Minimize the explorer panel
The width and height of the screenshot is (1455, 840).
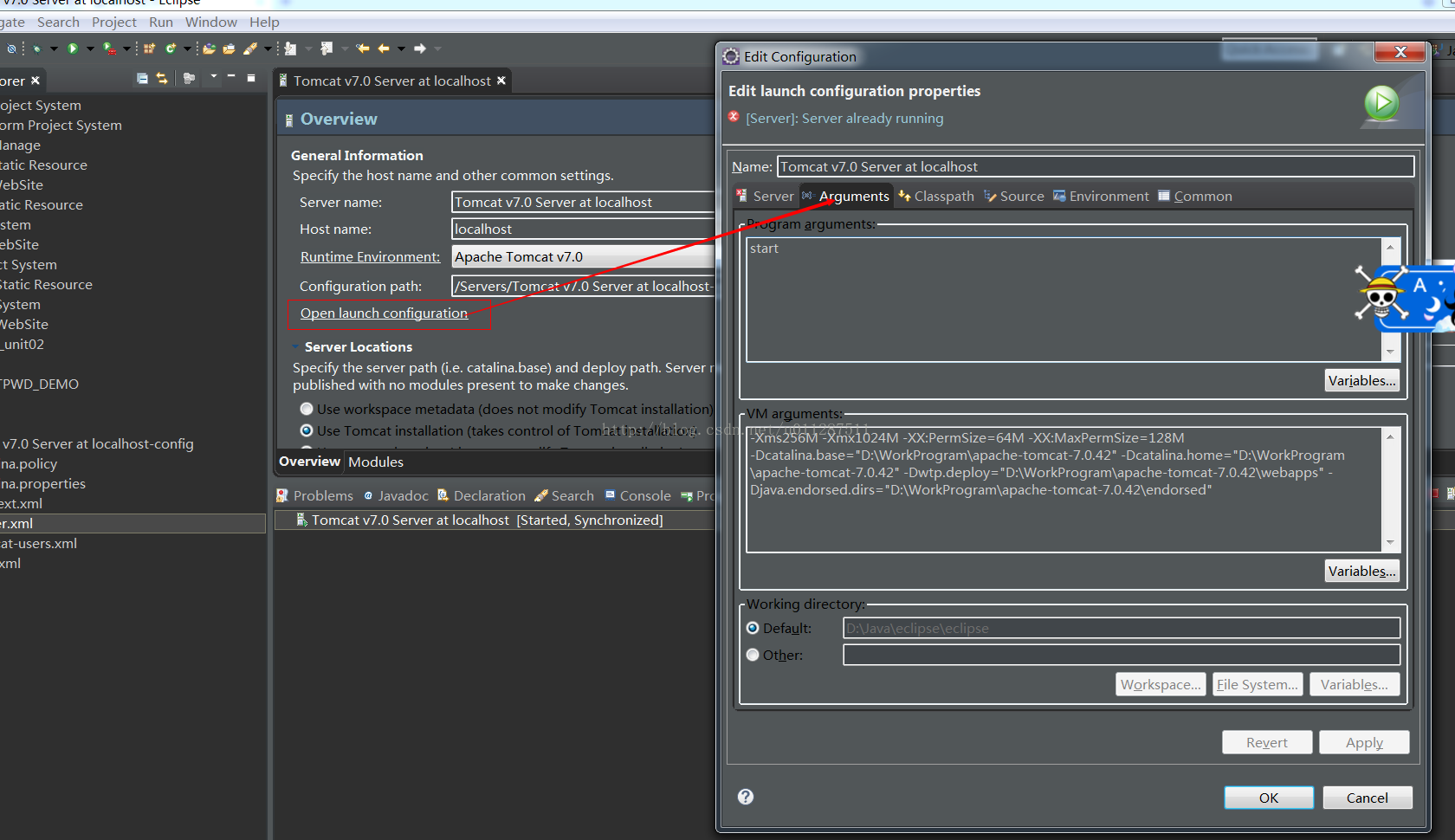(231, 76)
